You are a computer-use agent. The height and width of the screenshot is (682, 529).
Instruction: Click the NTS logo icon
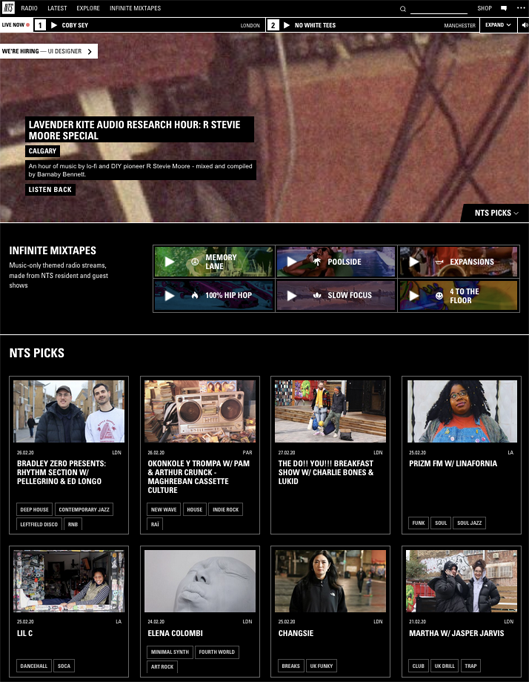tap(9, 8)
